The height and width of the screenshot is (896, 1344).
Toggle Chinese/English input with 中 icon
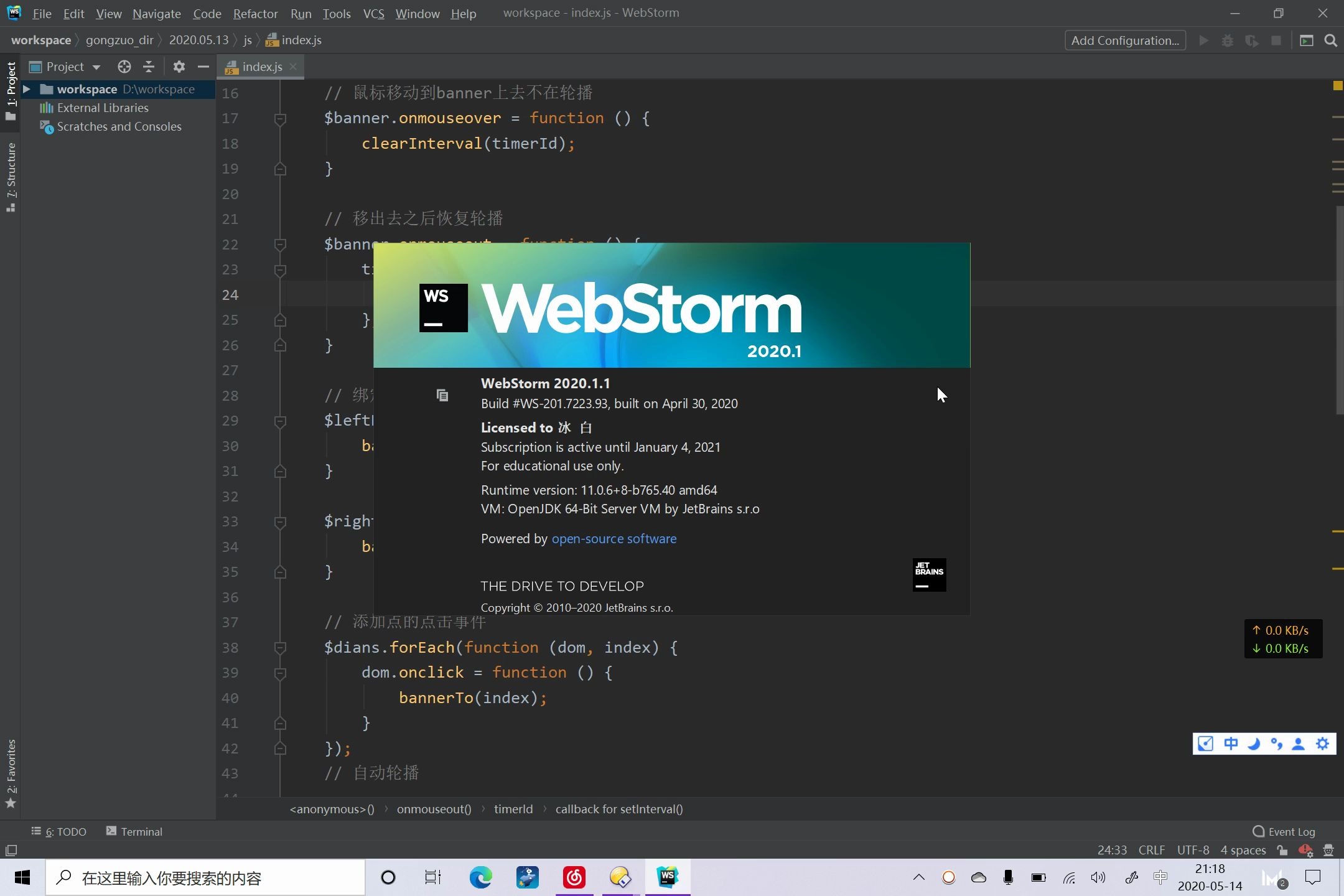point(1232,744)
